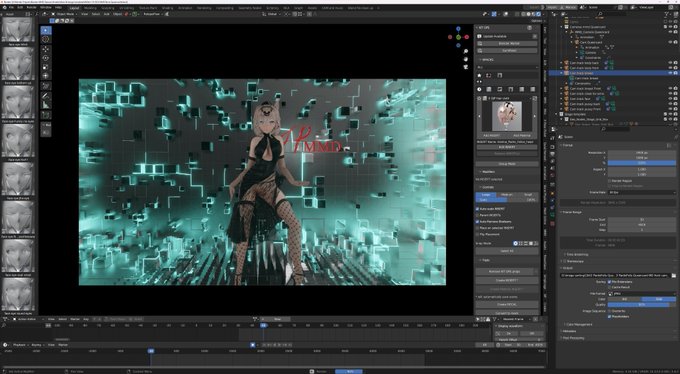Click the KIT OPS home icon

[x=479, y=75]
